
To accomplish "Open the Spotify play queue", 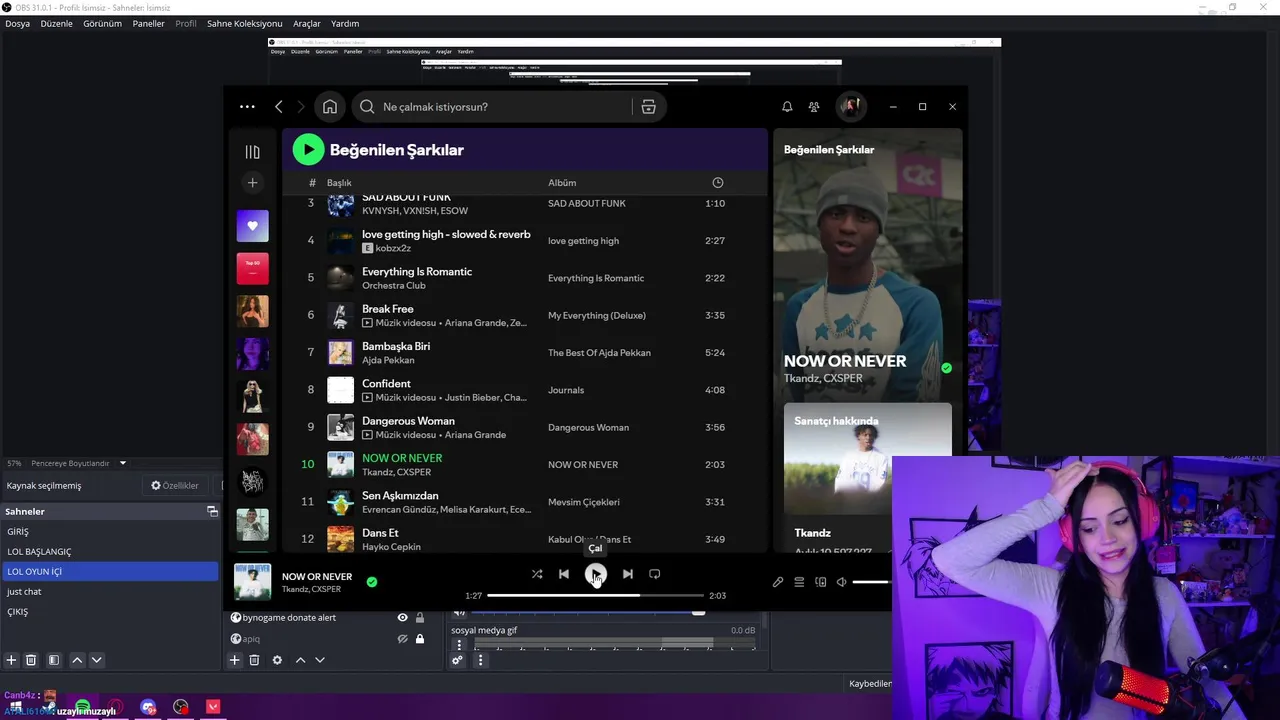I will pyautogui.click(x=799, y=582).
